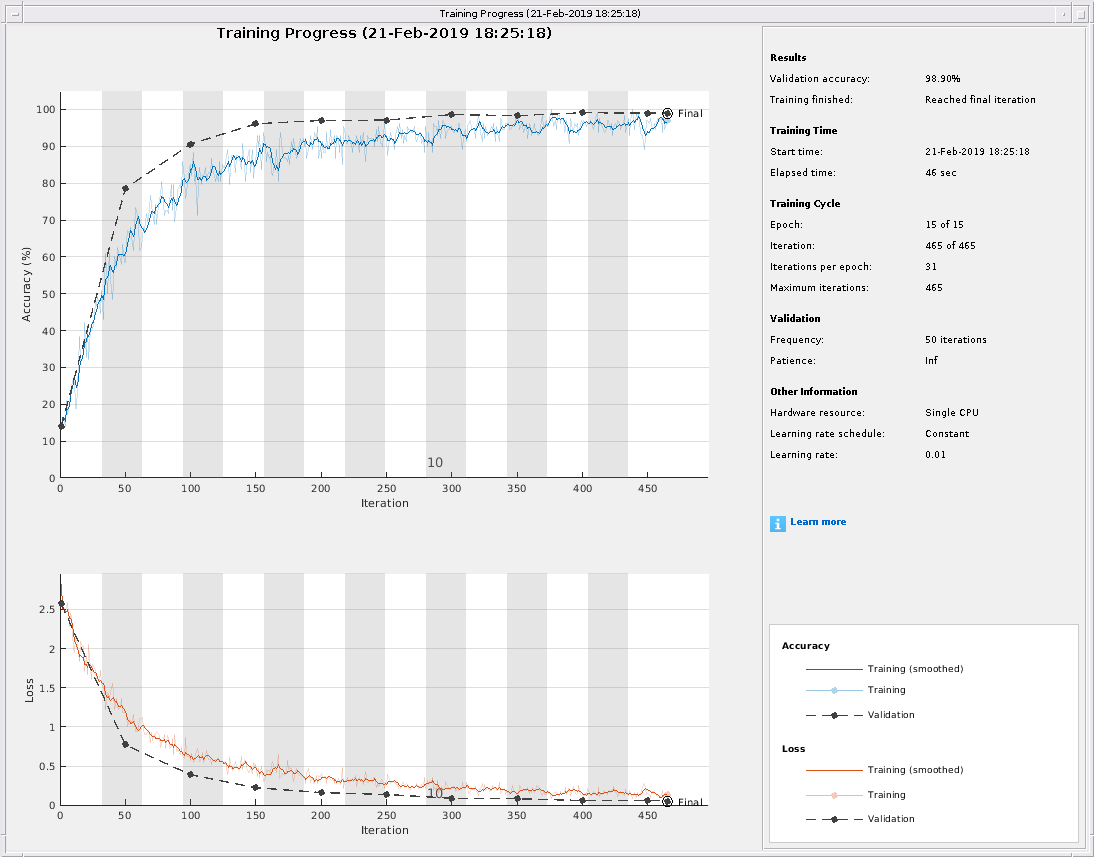
Task: Select loss validation marker at iteration 50
Action: (125, 744)
